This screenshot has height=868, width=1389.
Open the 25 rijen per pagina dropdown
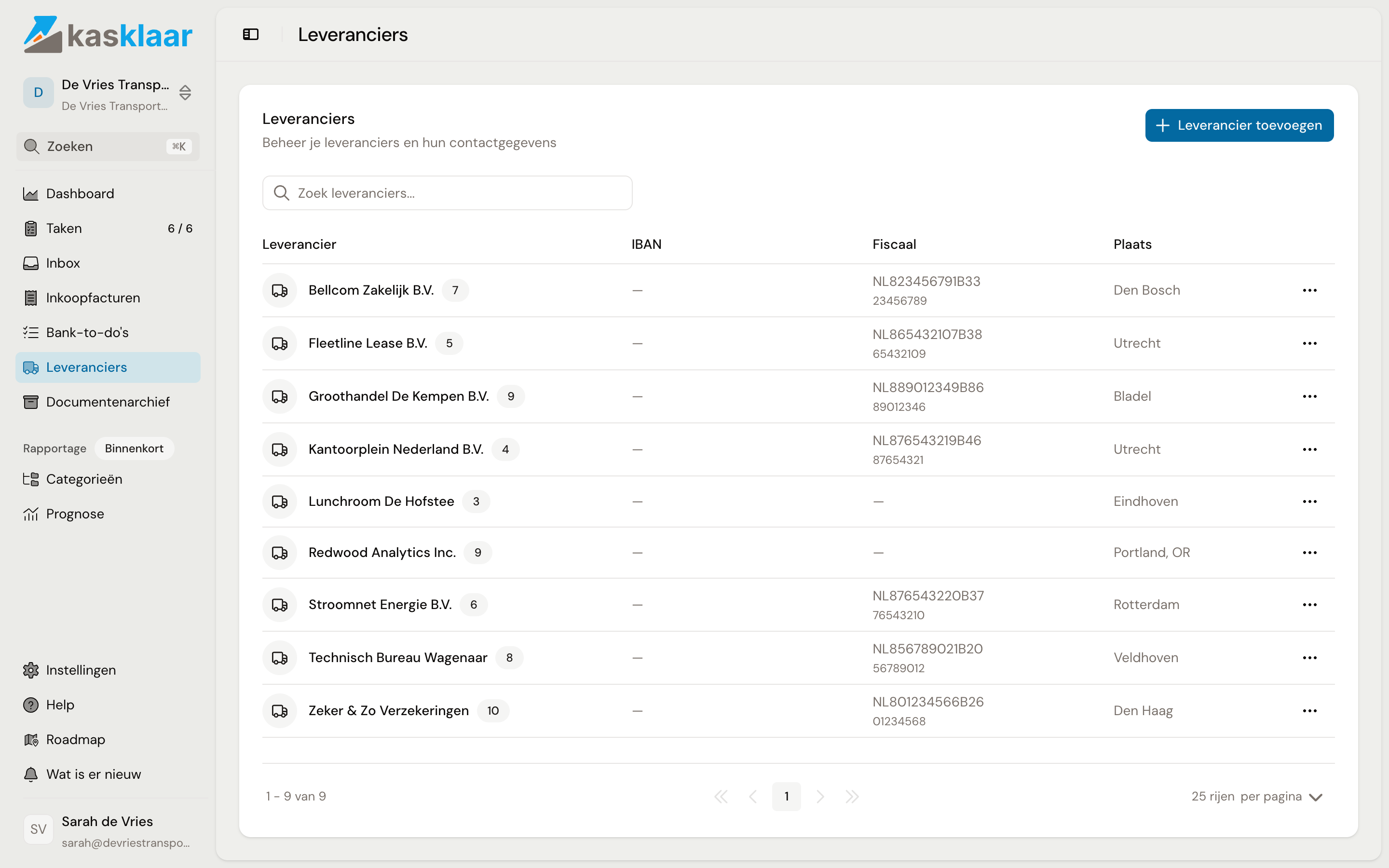1256,797
